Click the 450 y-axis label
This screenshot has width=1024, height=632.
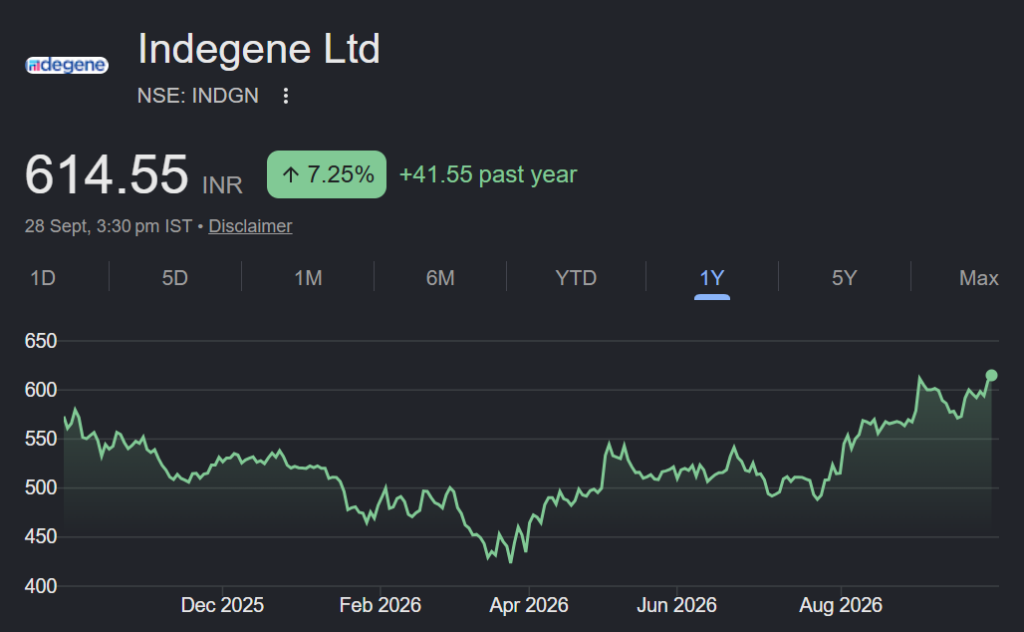click(40, 537)
